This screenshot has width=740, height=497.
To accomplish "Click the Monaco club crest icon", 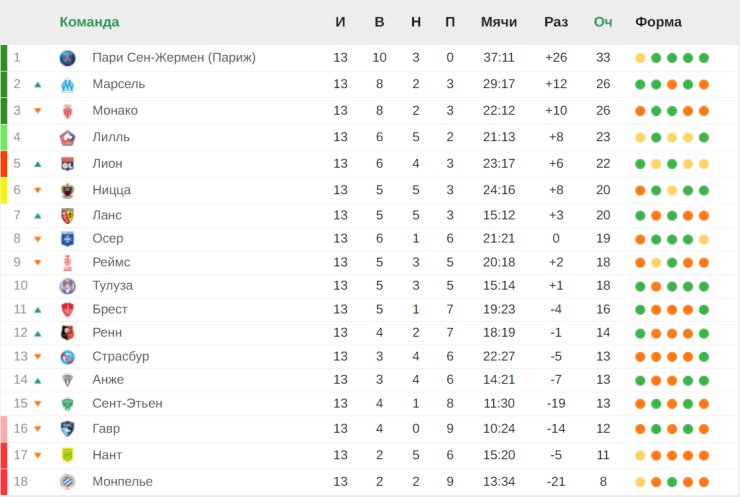I will (67, 111).
